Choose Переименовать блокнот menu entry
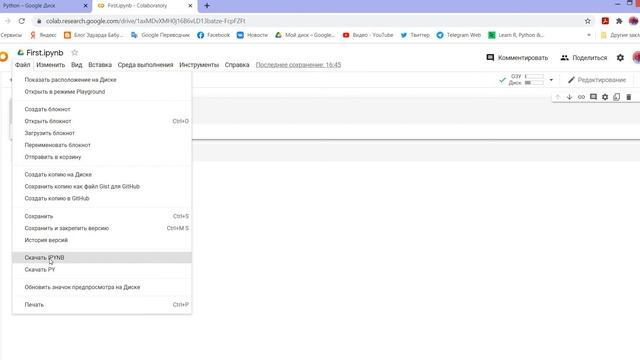640x360 pixels. coord(102,145)
